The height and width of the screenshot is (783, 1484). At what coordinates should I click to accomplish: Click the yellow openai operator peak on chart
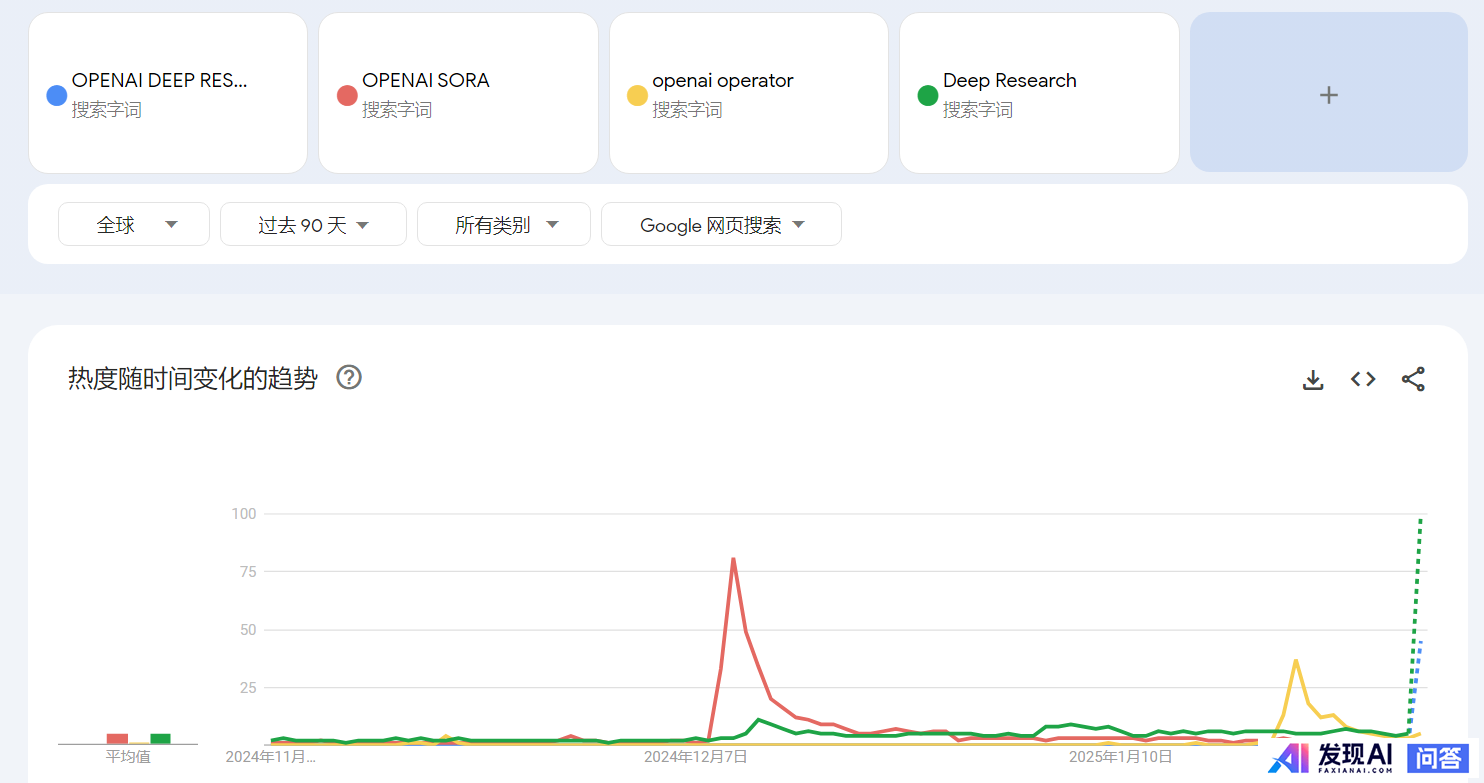(1296, 660)
